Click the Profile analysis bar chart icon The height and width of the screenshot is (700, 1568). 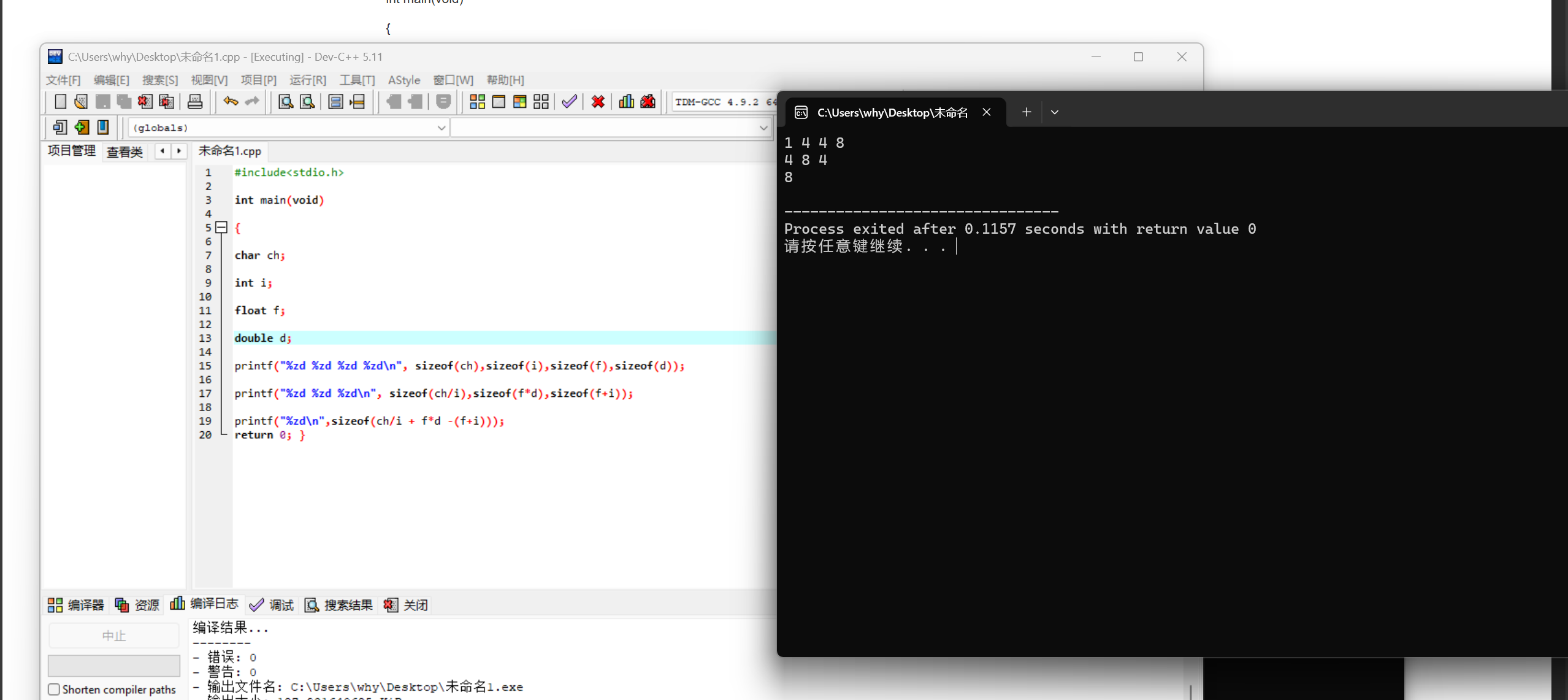click(x=626, y=102)
